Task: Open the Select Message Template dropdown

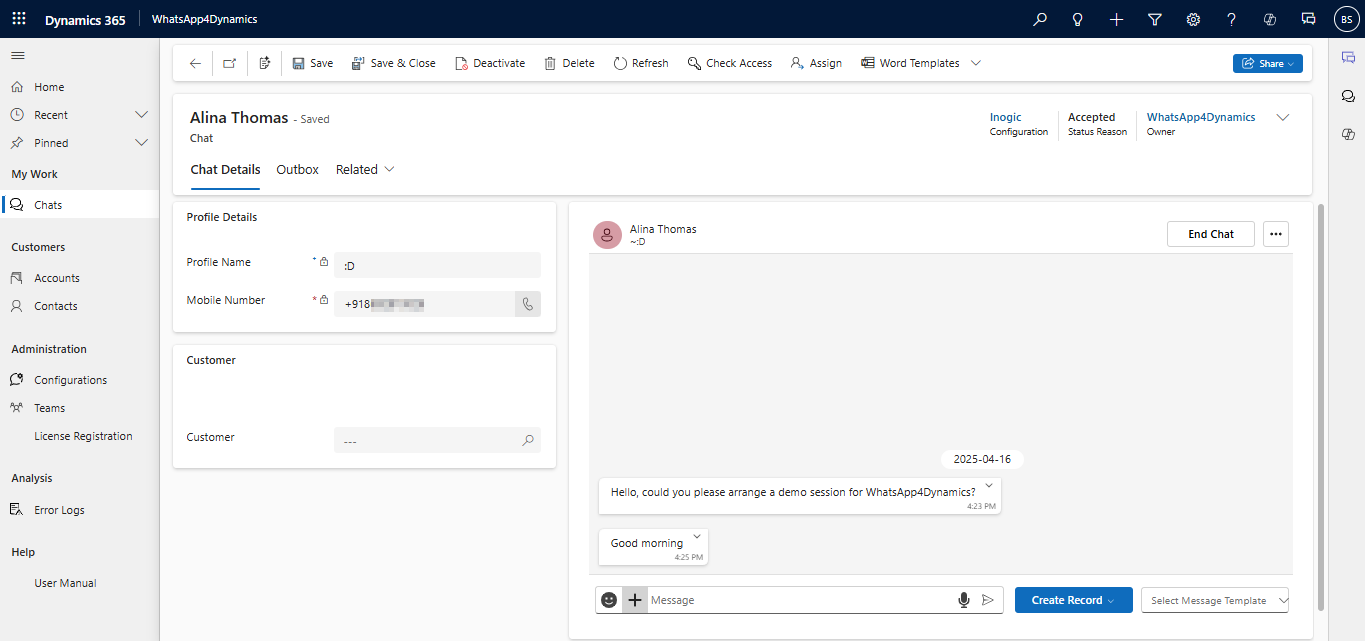Action: click(x=1215, y=600)
